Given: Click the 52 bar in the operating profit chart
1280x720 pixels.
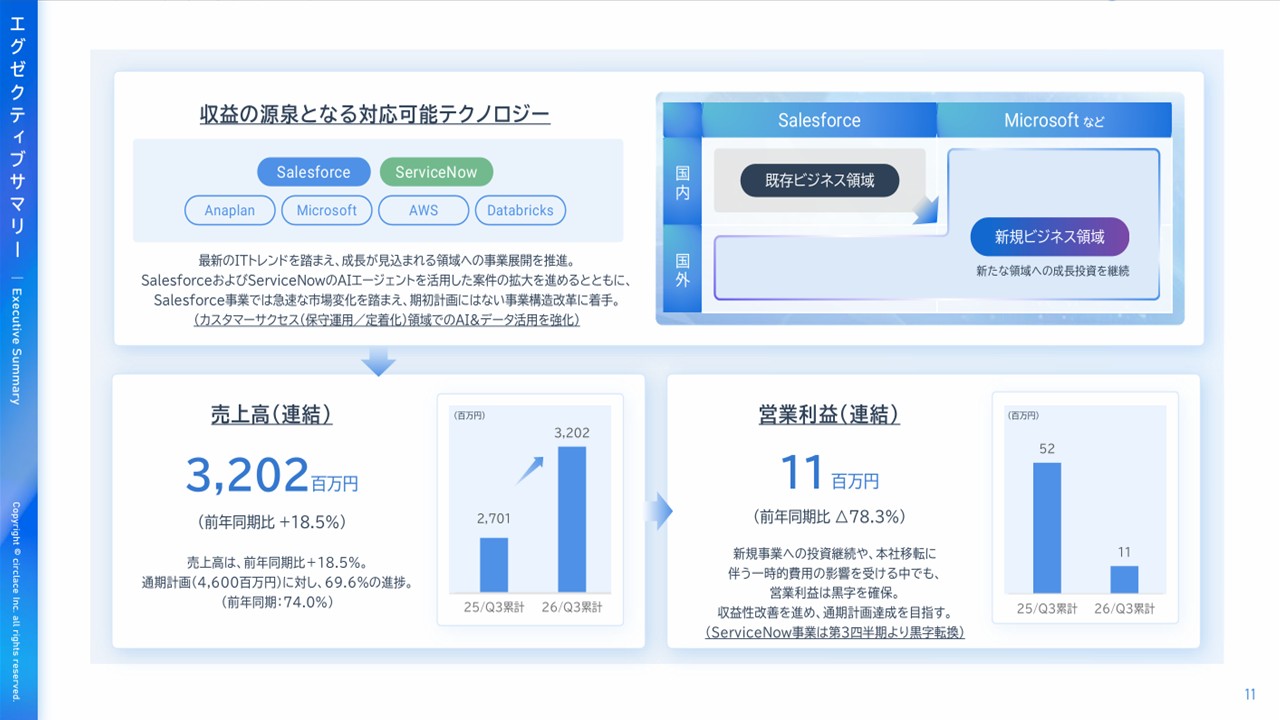Looking at the screenshot, I should (1047, 528).
